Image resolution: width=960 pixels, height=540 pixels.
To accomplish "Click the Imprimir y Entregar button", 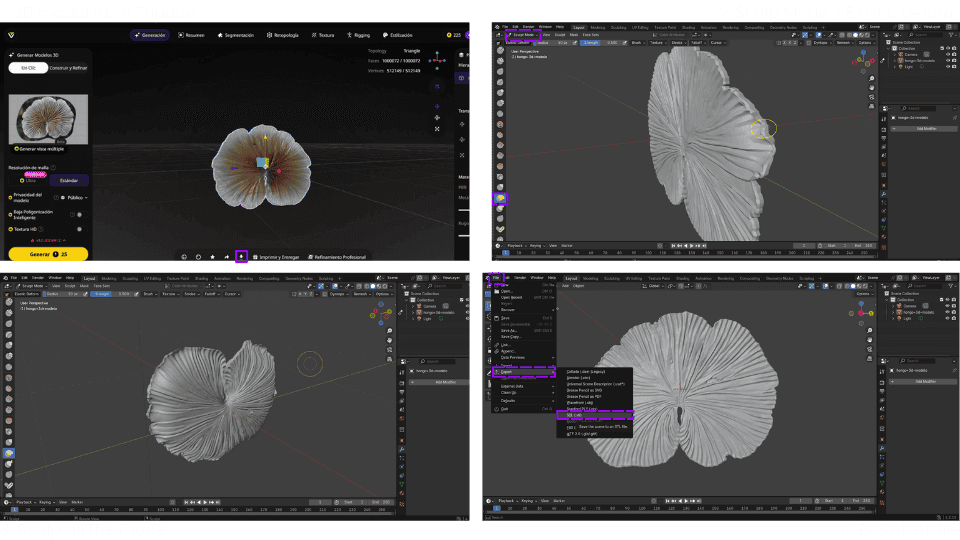I will [x=275, y=256].
